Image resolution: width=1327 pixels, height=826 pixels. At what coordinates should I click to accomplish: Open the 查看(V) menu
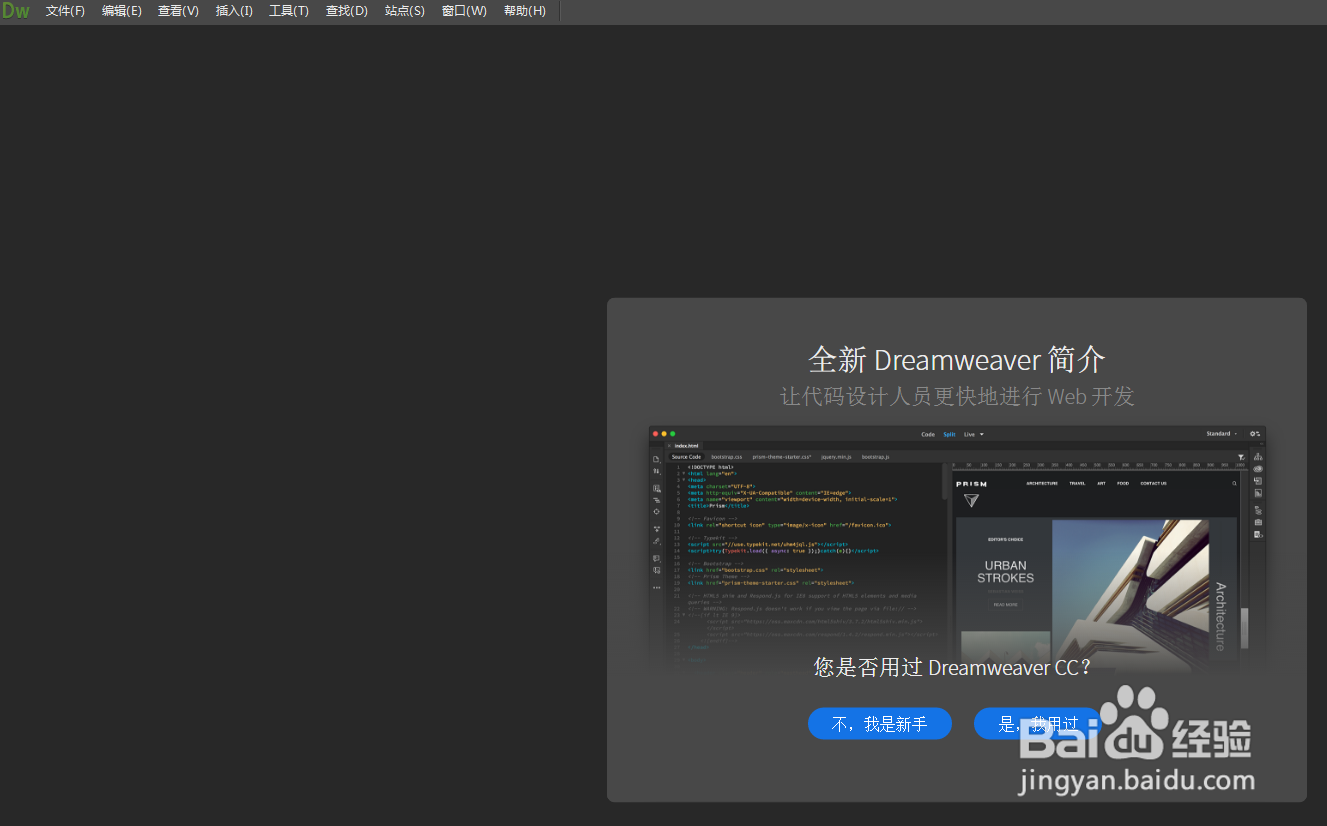178,11
